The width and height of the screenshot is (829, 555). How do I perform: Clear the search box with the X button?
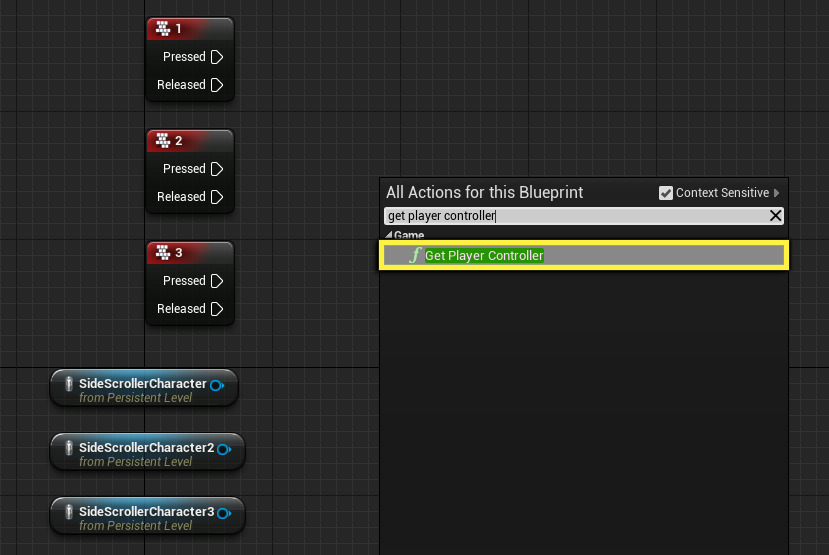[775, 216]
